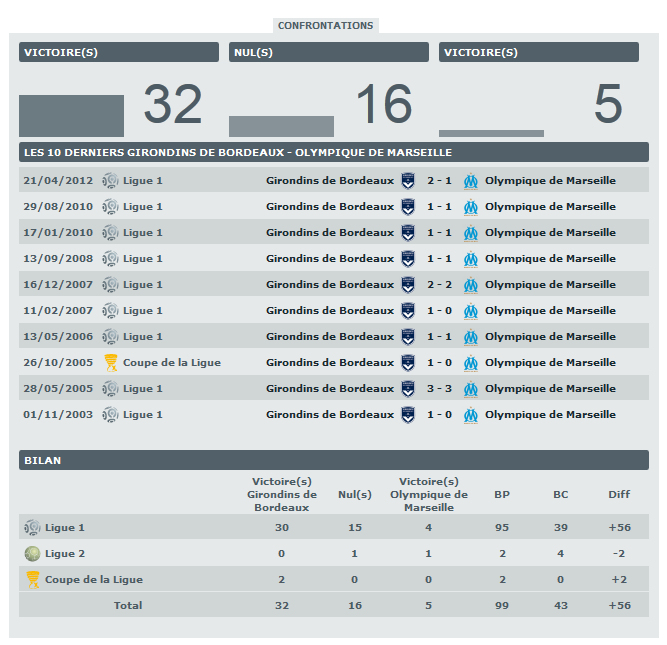This screenshot has height=645, width=667.
Task: Click the Diff column header in Bilan
Action: (x=619, y=494)
